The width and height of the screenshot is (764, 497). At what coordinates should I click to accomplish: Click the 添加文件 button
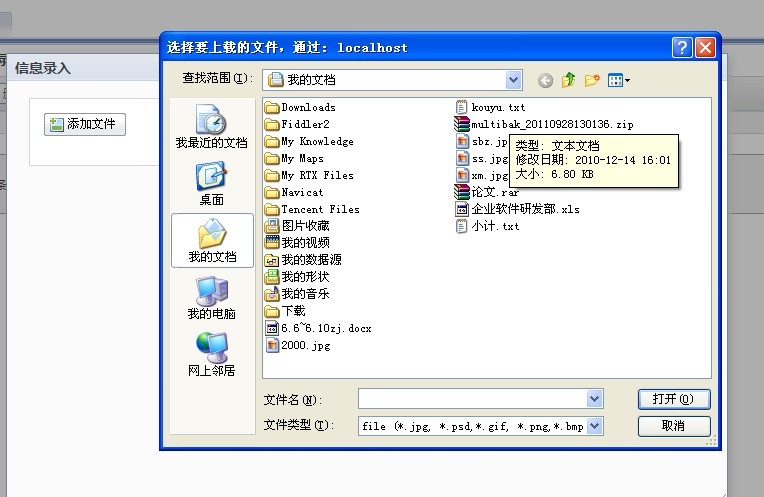point(86,124)
